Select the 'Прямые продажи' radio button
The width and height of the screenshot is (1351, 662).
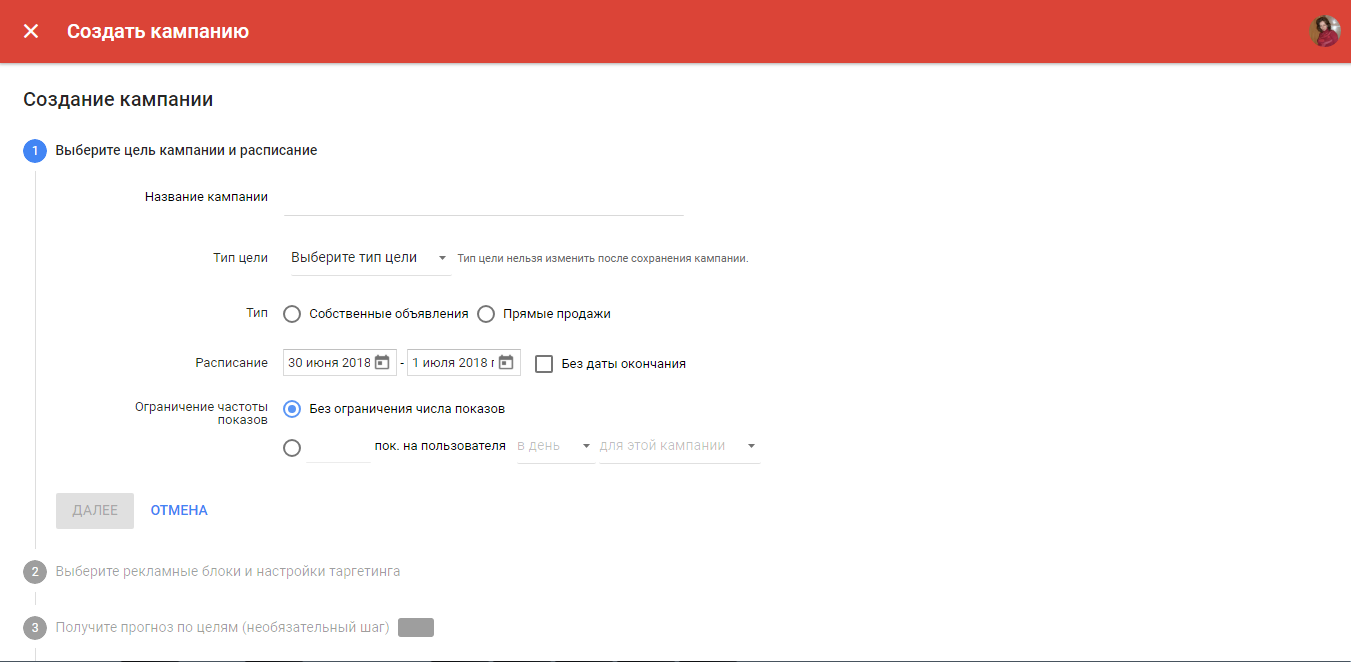click(x=486, y=313)
